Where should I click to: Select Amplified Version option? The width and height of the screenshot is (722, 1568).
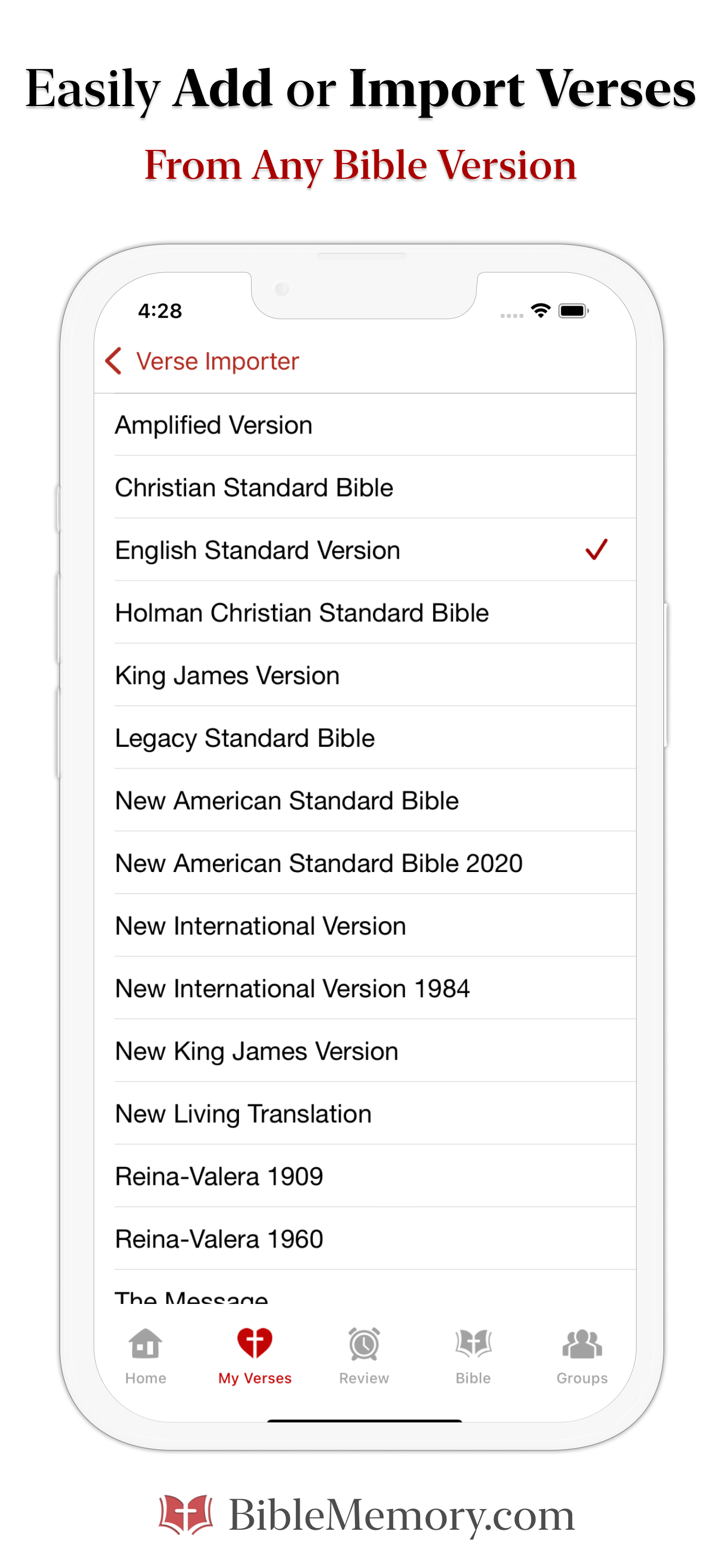[x=214, y=425]
